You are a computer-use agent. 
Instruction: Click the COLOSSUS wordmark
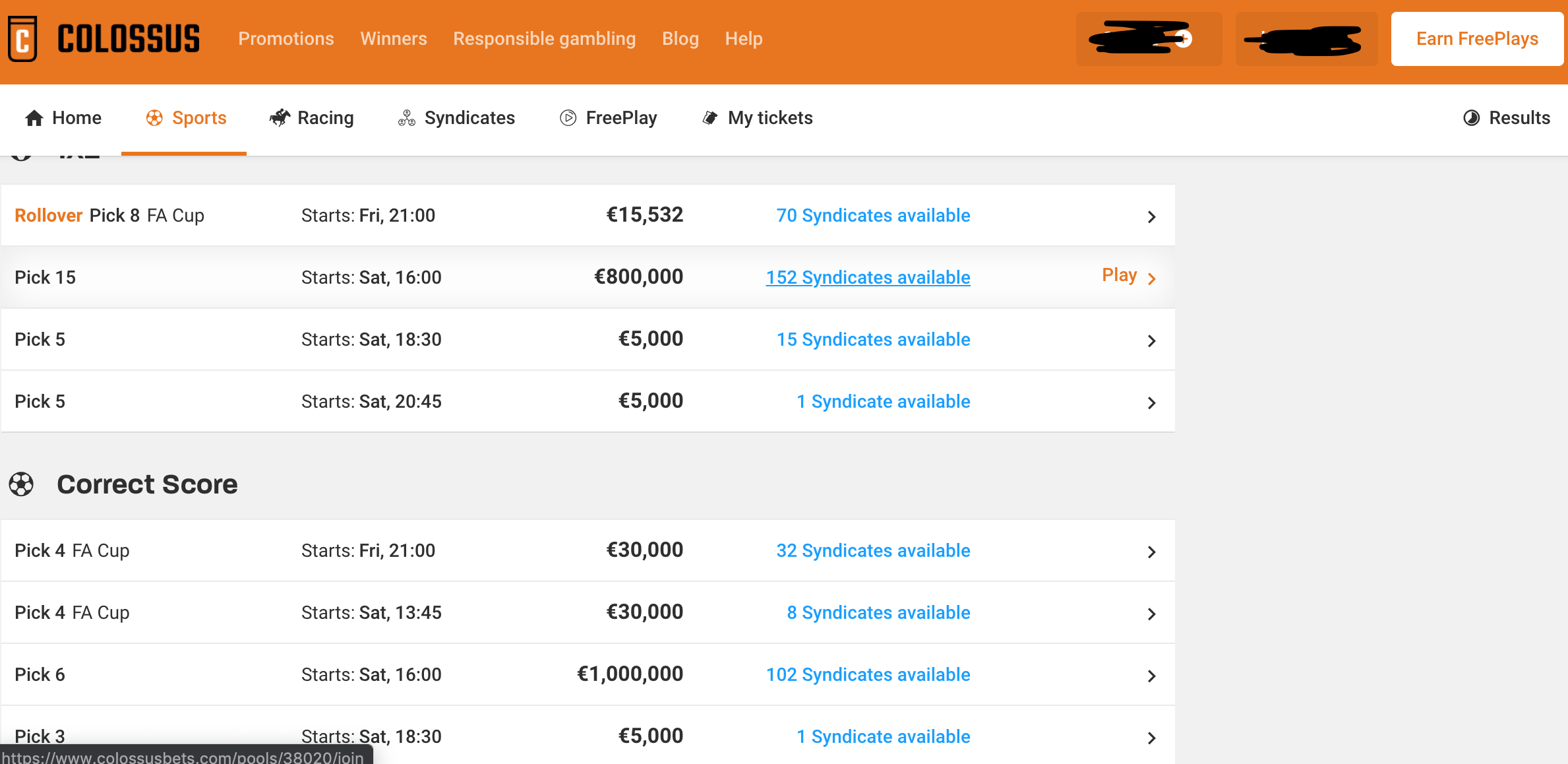pyautogui.click(x=129, y=38)
